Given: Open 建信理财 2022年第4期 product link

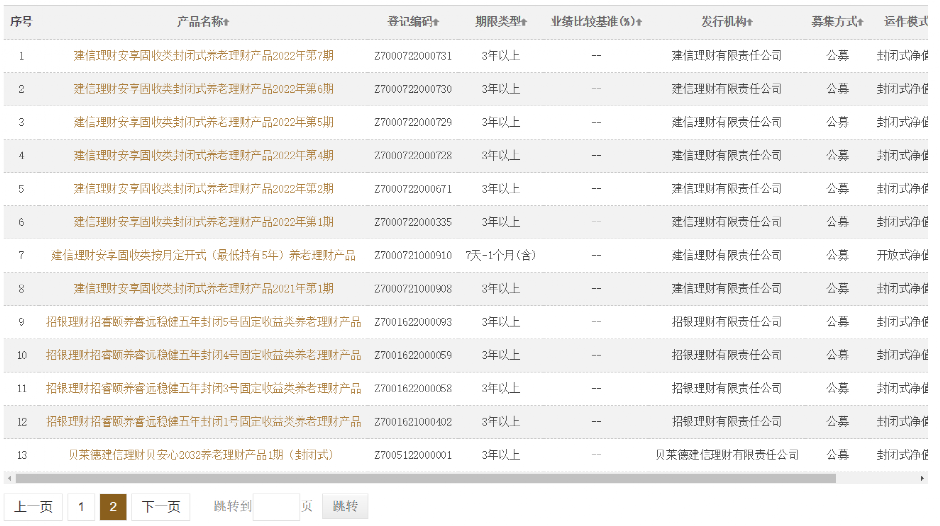Looking at the screenshot, I should (203, 155).
